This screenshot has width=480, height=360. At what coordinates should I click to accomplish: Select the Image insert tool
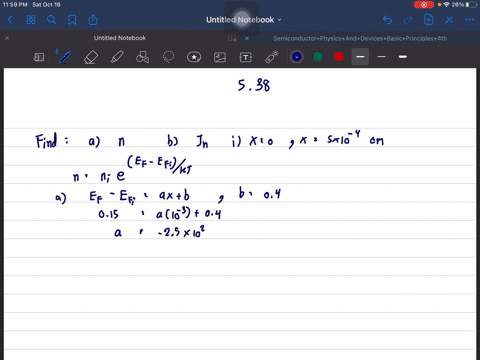220,57
